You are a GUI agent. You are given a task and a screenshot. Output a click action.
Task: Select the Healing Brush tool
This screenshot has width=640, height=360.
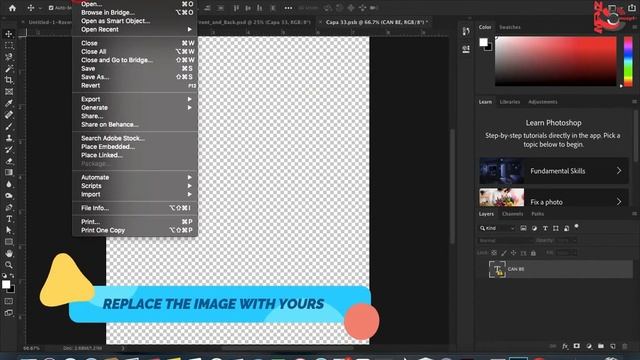[x=9, y=115]
